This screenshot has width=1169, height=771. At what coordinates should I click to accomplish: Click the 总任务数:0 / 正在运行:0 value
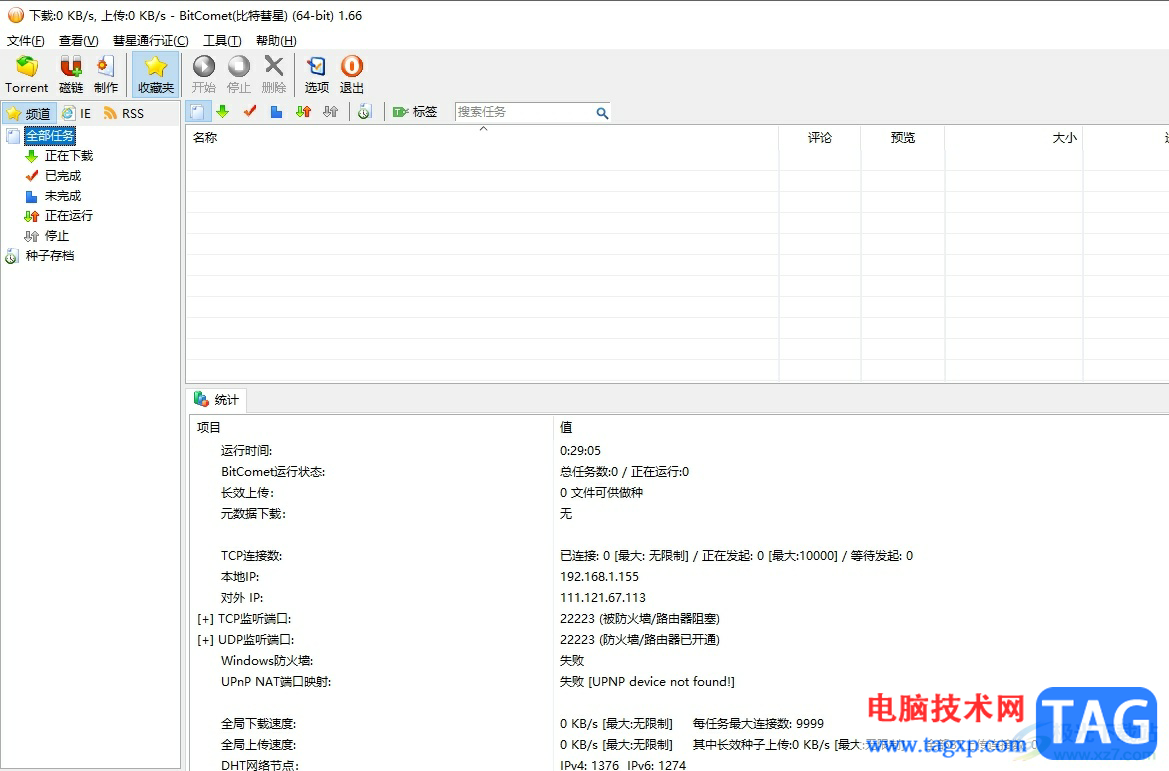(624, 472)
